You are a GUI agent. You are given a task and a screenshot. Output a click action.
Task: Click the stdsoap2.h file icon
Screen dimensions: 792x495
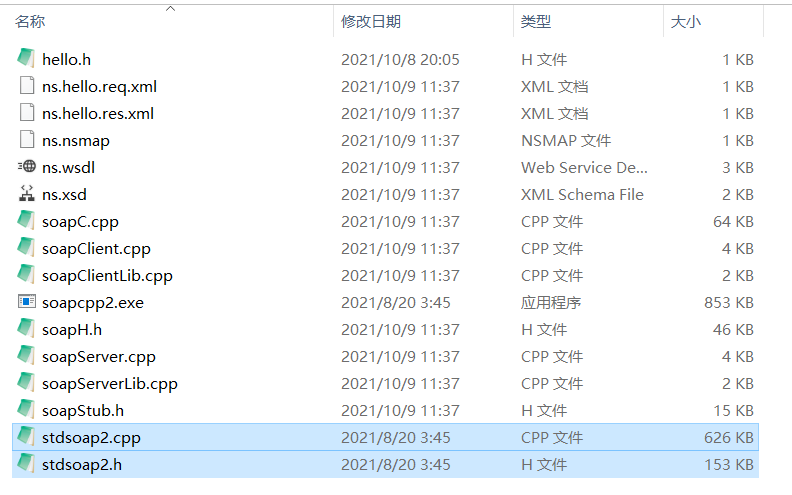click(26, 464)
